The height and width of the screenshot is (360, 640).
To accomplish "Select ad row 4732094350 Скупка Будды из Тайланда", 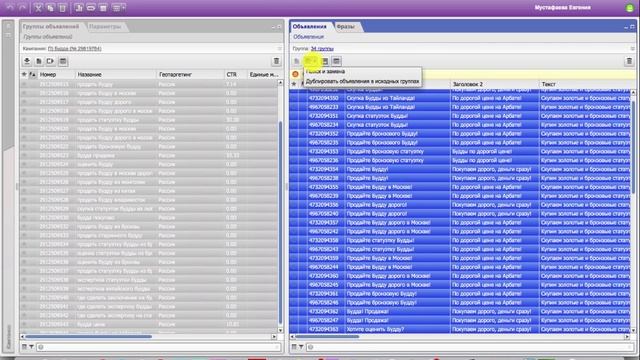I will tap(460, 98).
